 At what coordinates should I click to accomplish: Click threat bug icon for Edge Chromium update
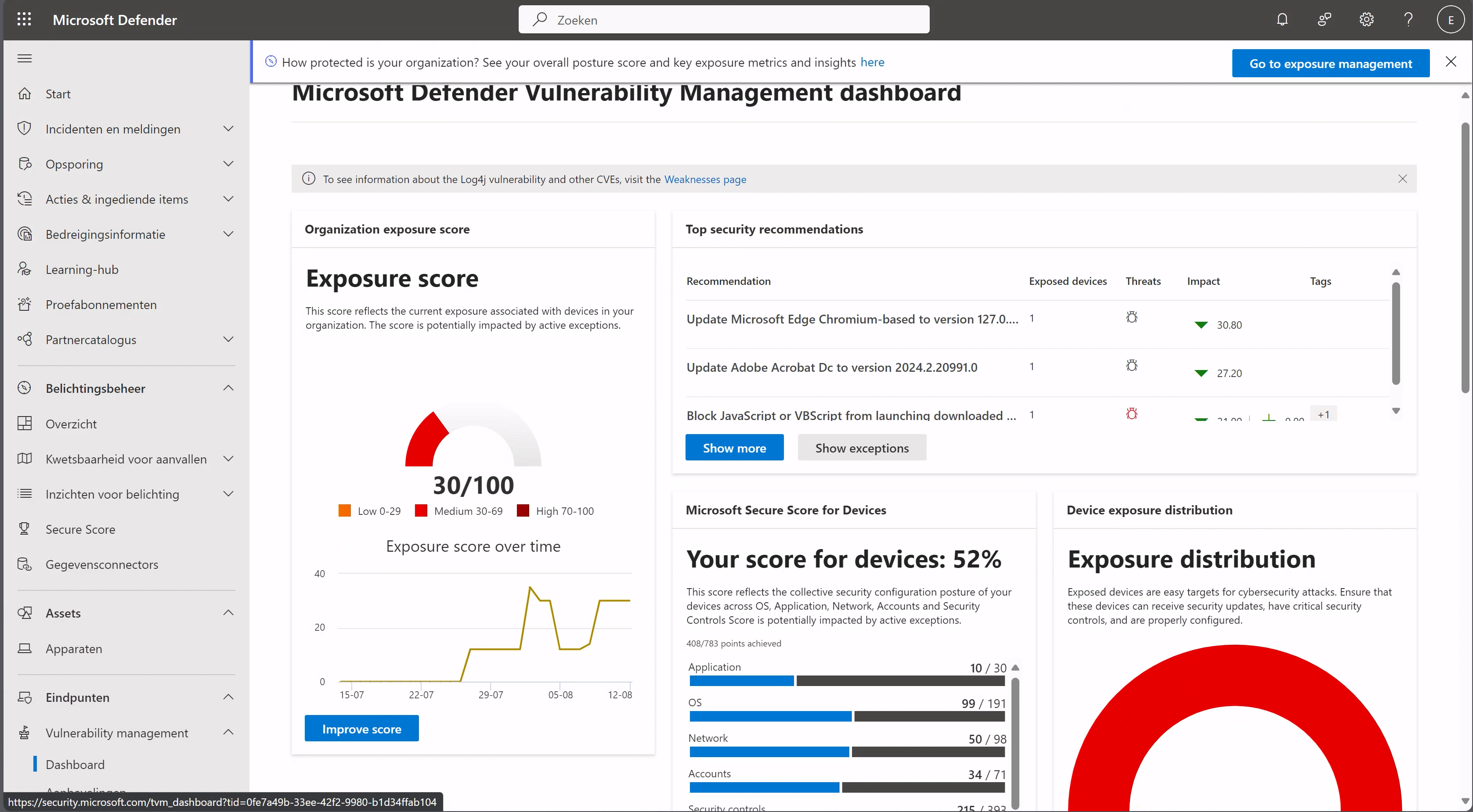pos(1132,317)
